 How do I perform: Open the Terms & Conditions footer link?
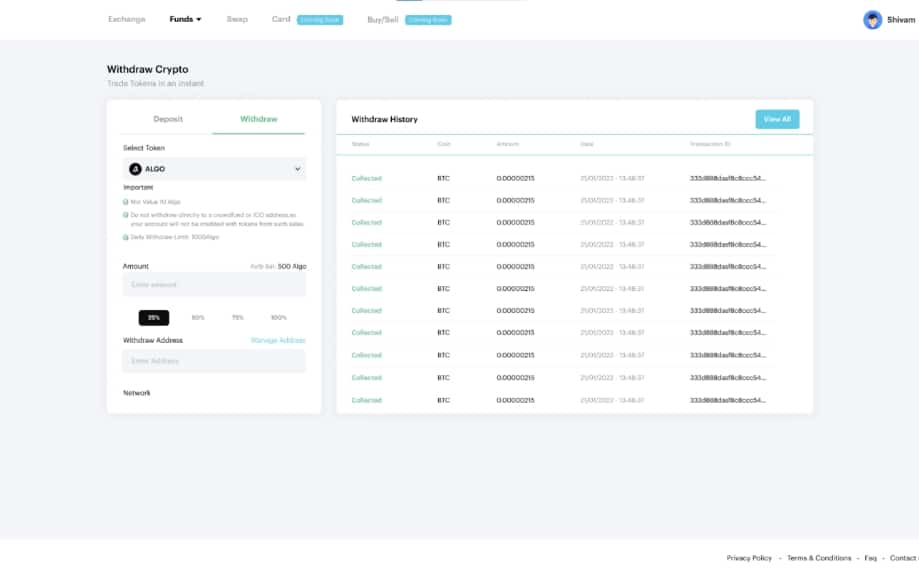[x=819, y=558]
